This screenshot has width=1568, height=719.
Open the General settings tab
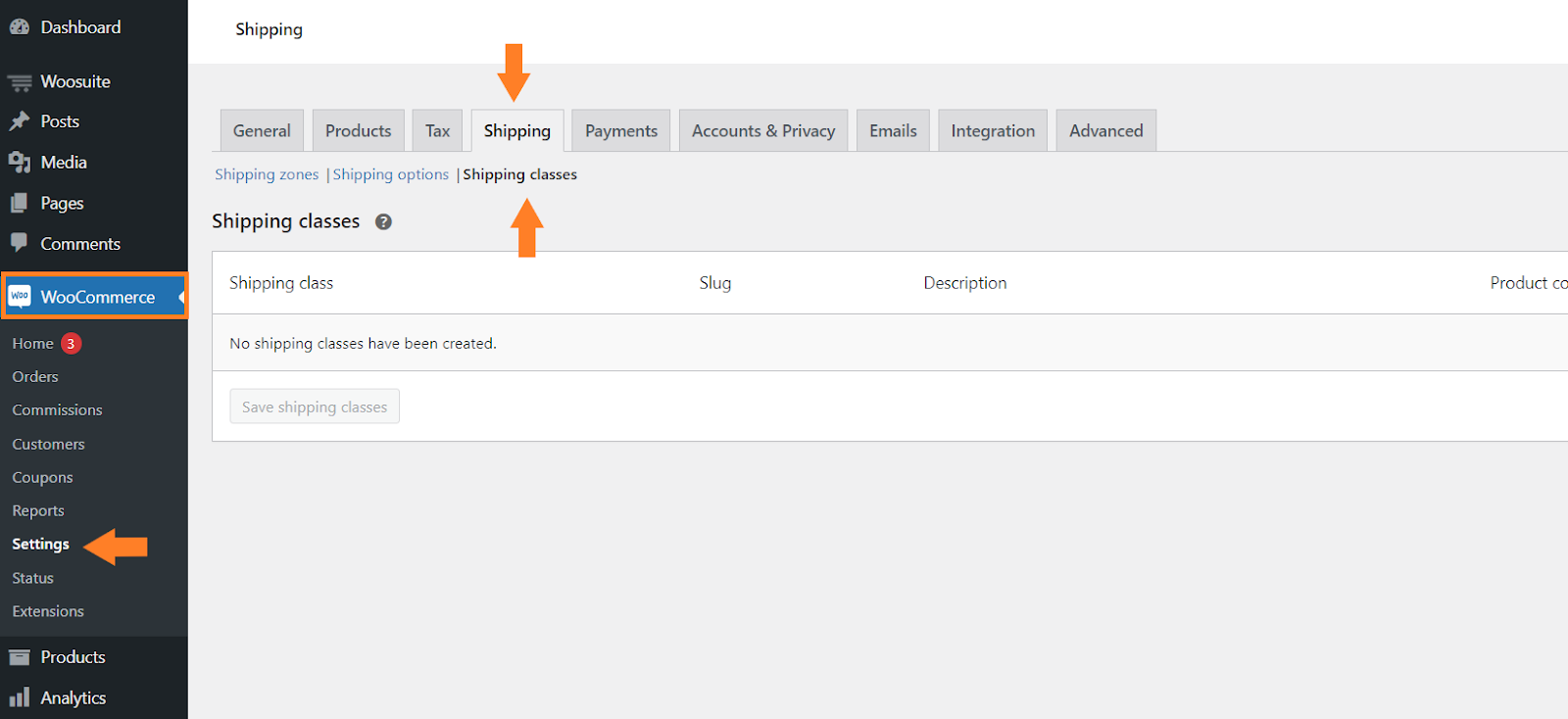(262, 130)
